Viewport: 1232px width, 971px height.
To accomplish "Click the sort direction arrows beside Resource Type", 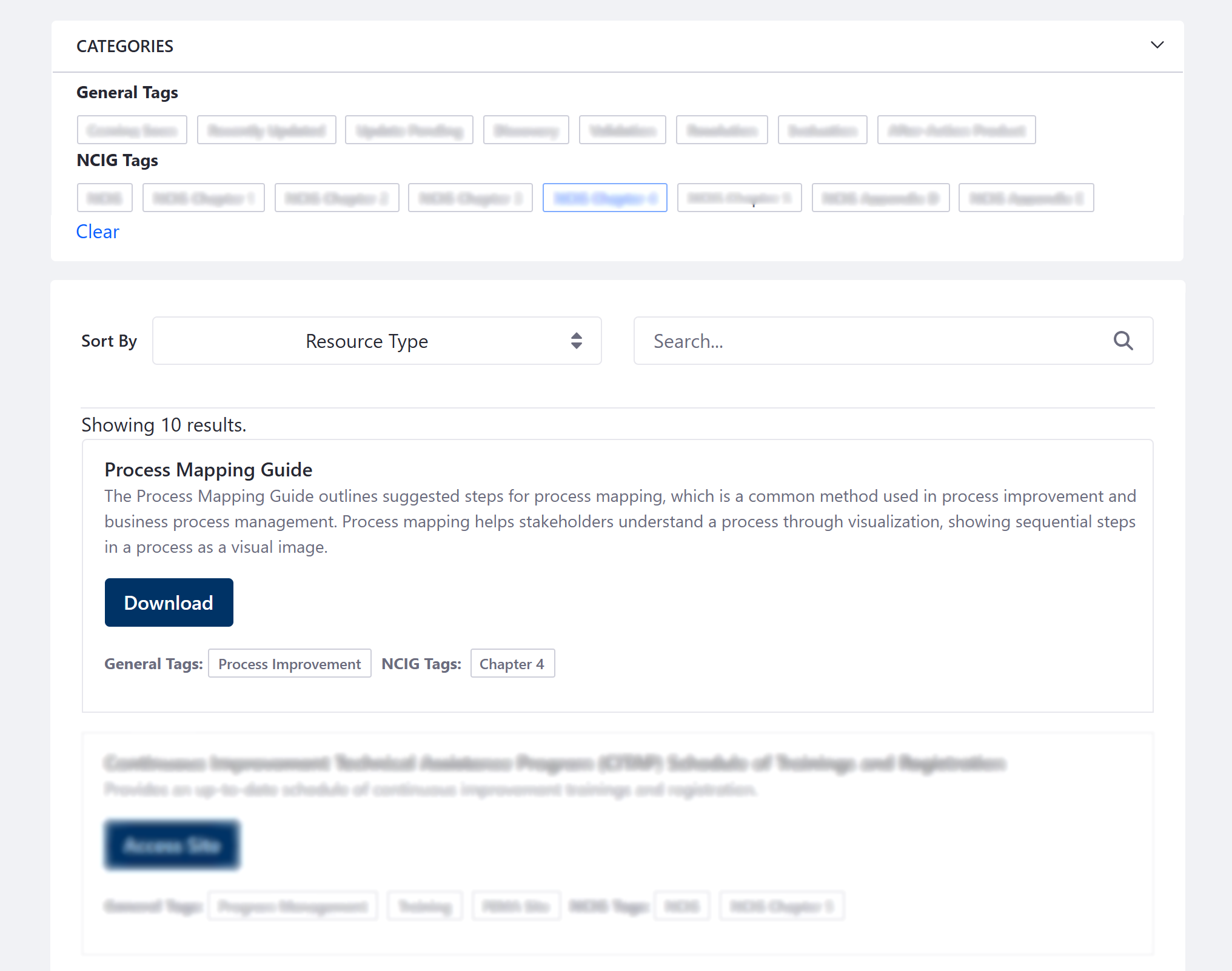I will click(576, 341).
